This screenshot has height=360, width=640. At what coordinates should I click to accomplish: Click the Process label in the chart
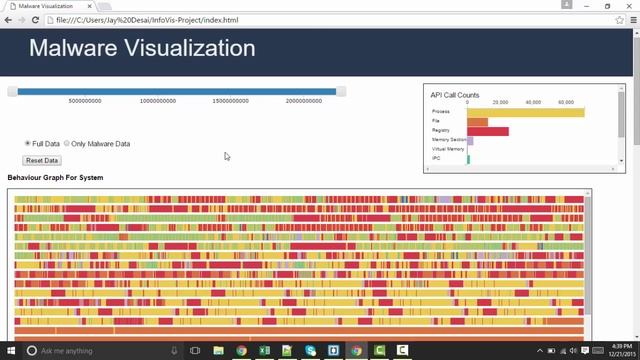(x=440, y=111)
